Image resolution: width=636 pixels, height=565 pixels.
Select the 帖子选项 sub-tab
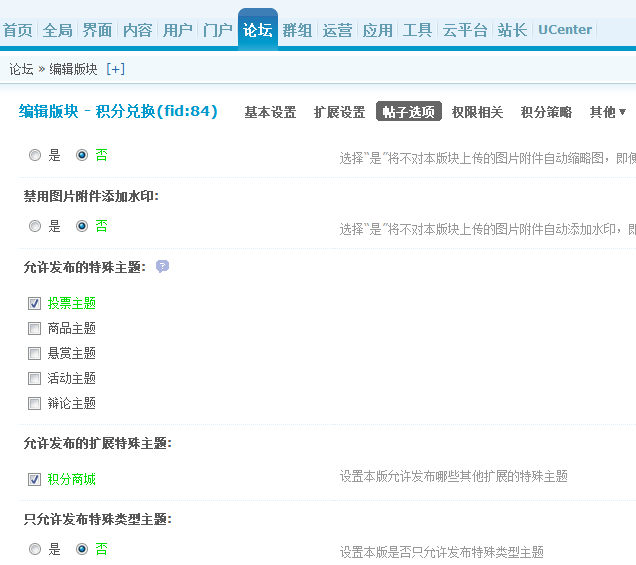click(x=408, y=111)
